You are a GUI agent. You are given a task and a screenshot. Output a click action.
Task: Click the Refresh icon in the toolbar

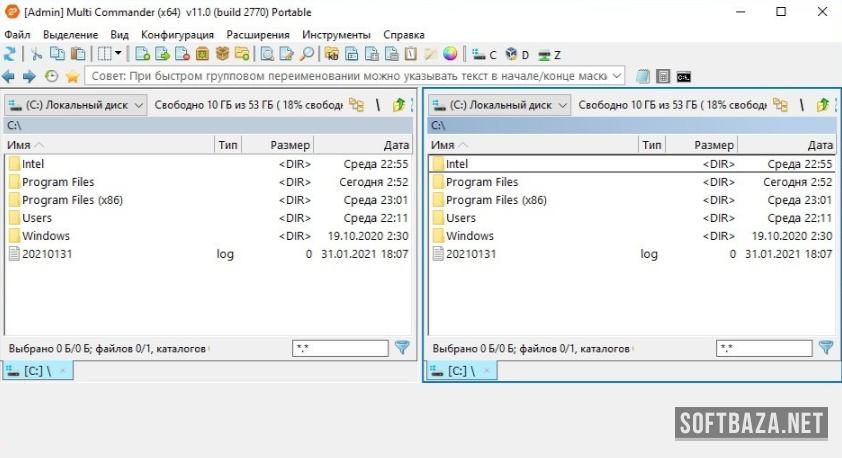pos(10,54)
